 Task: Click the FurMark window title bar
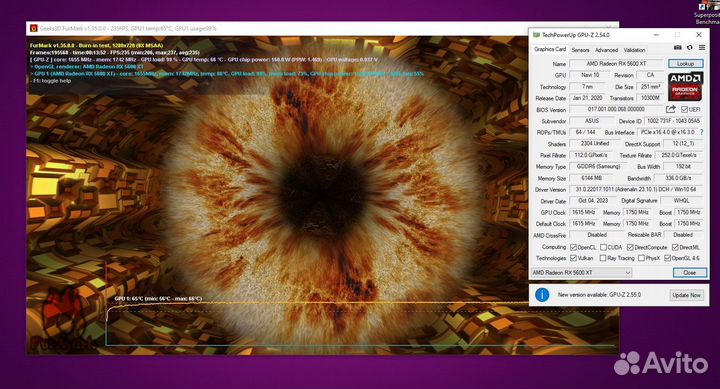(x=321, y=28)
